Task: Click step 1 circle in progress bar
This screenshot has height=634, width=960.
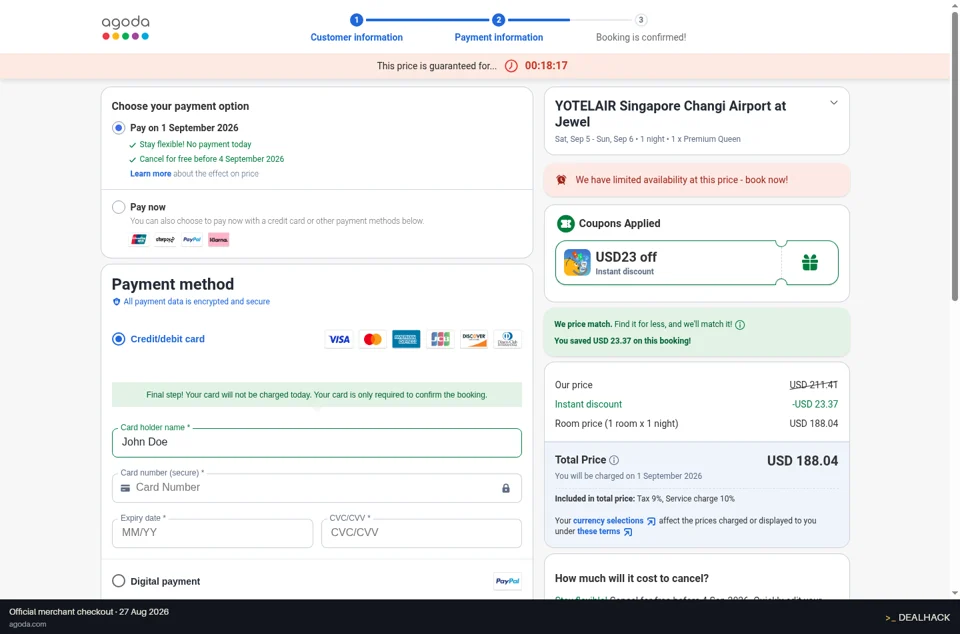Action: [x=356, y=20]
